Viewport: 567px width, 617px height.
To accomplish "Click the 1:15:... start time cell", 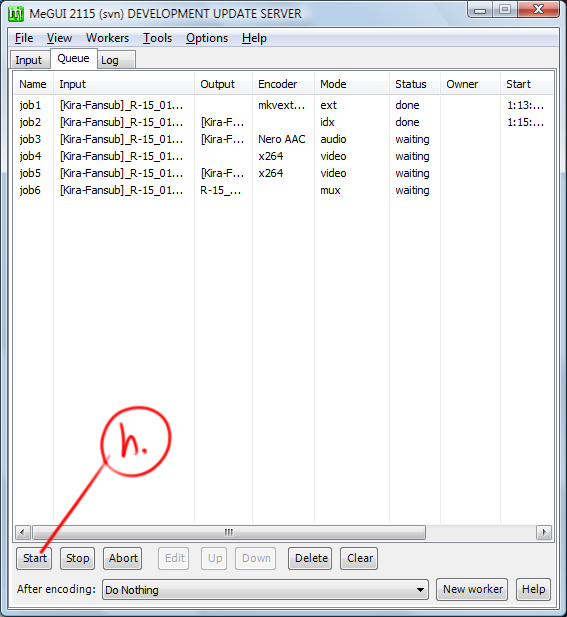I will click(526, 122).
